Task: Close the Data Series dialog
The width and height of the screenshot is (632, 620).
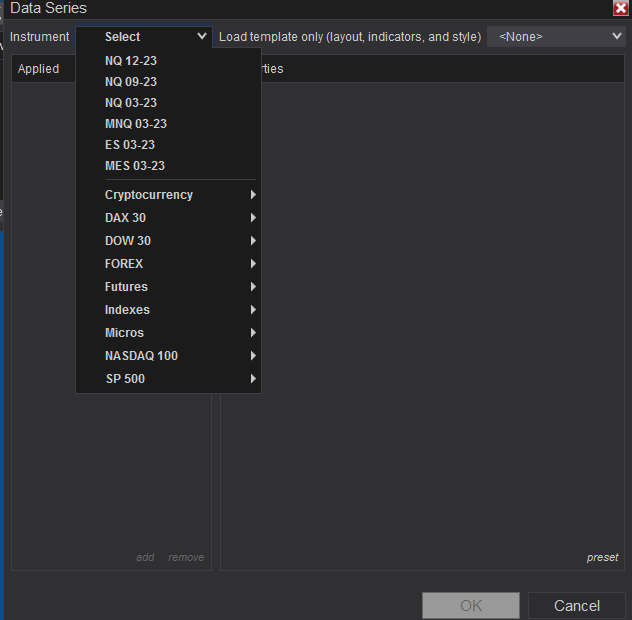Action: coord(621,8)
